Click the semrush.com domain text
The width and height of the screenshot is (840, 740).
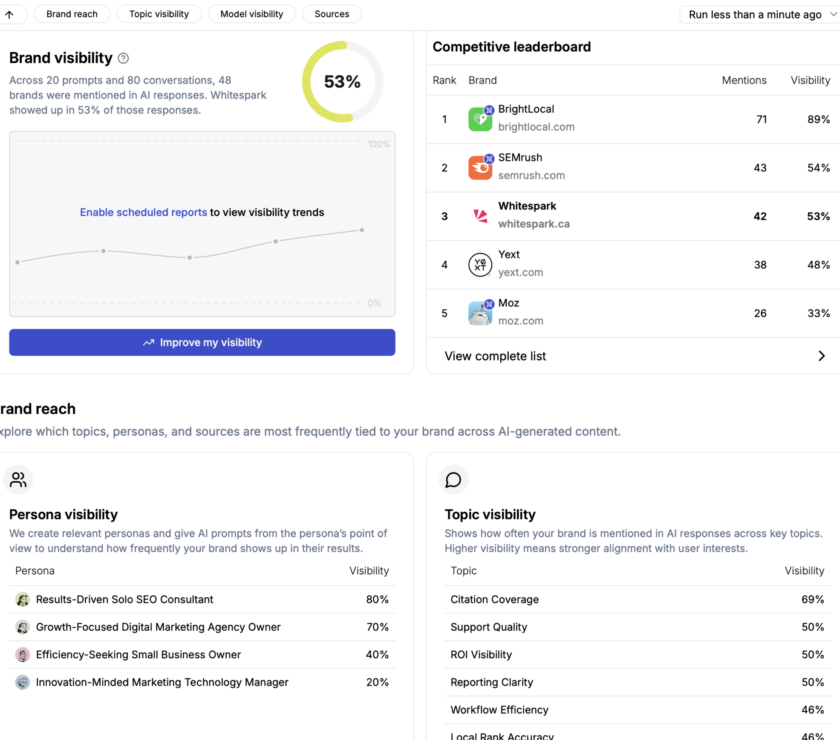pos(531,175)
